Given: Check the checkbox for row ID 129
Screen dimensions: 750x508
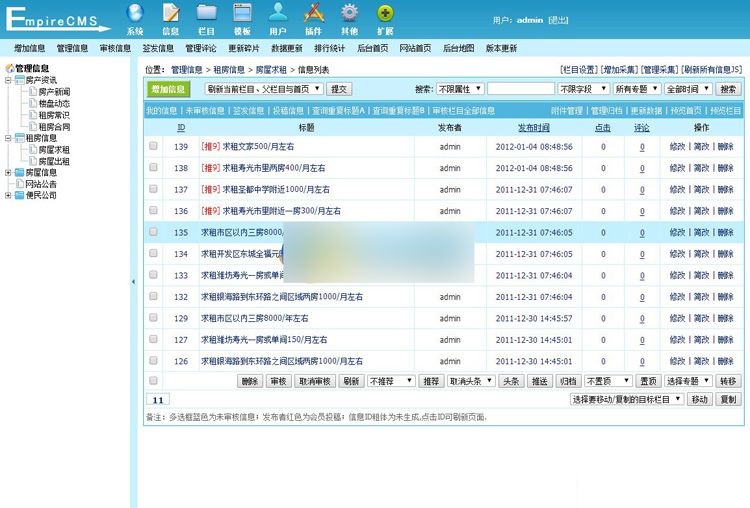Looking at the screenshot, I should click(153, 318).
